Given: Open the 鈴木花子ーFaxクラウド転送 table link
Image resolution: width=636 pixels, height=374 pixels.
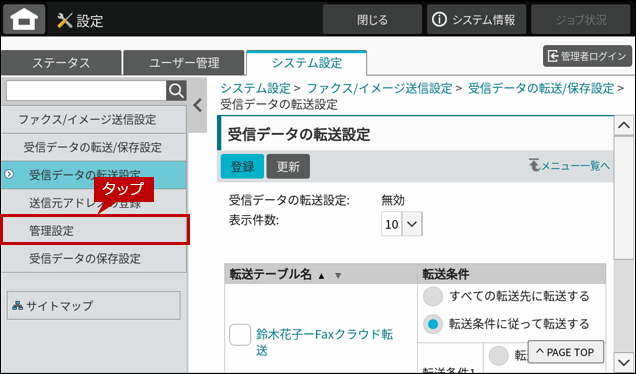Looking at the screenshot, I should pyautogui.click(x=324, y=342).
